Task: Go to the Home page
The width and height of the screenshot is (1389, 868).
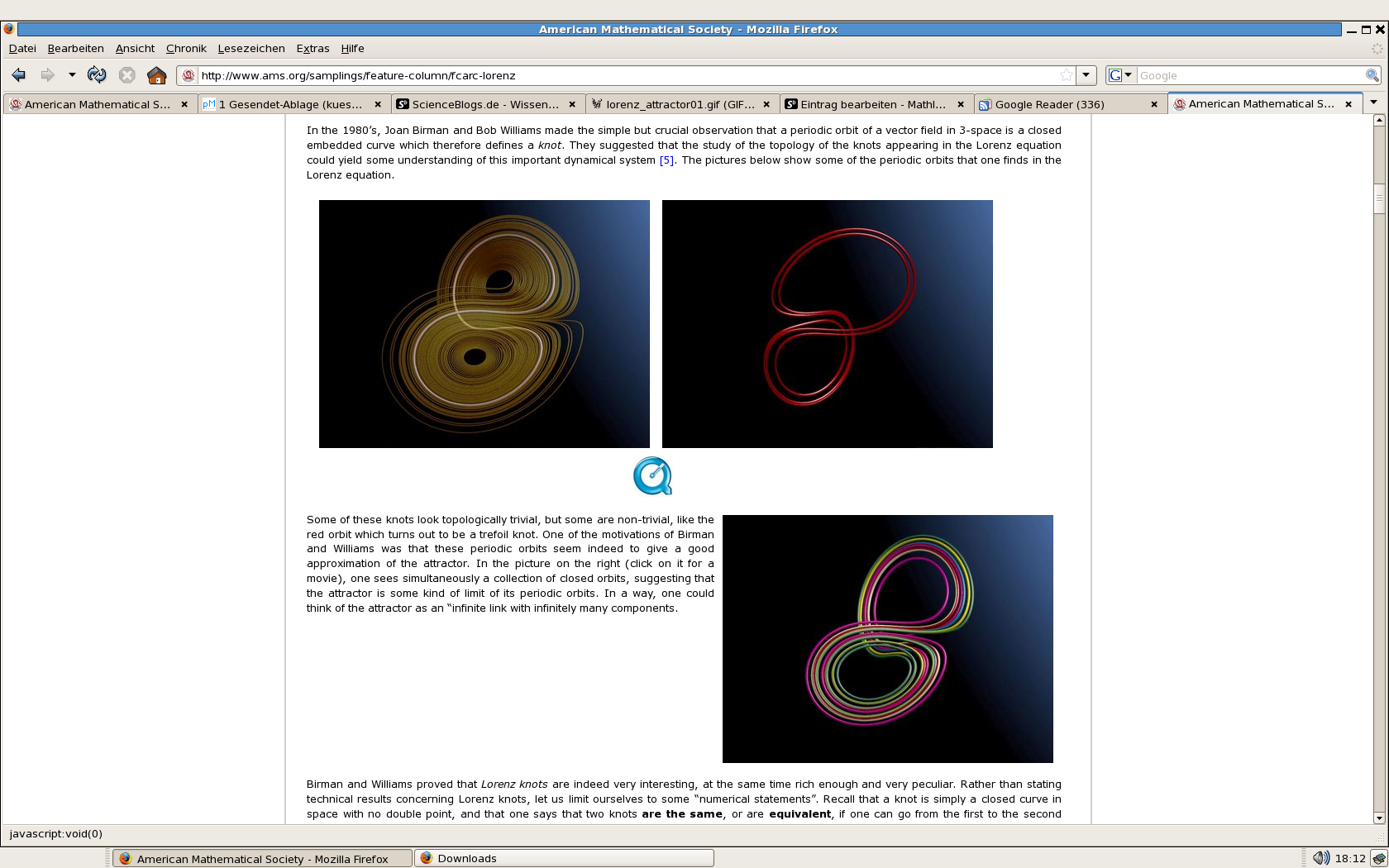Action: click(156, 75)
